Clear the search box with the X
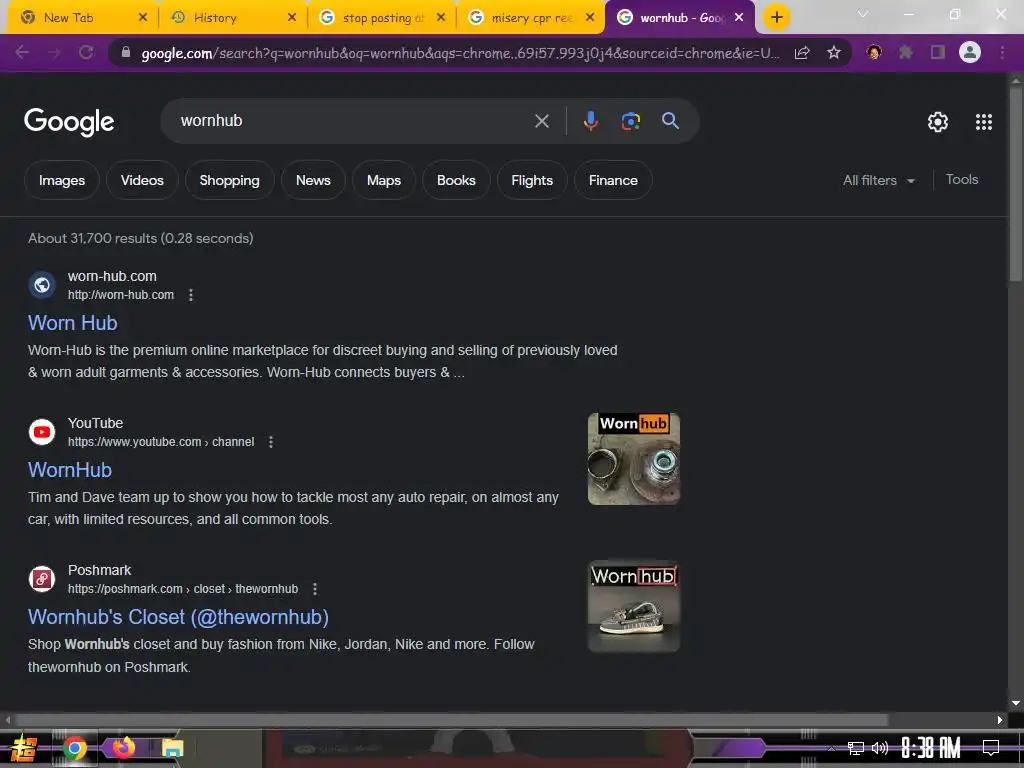1024x768 pixels. click(541, 121)
